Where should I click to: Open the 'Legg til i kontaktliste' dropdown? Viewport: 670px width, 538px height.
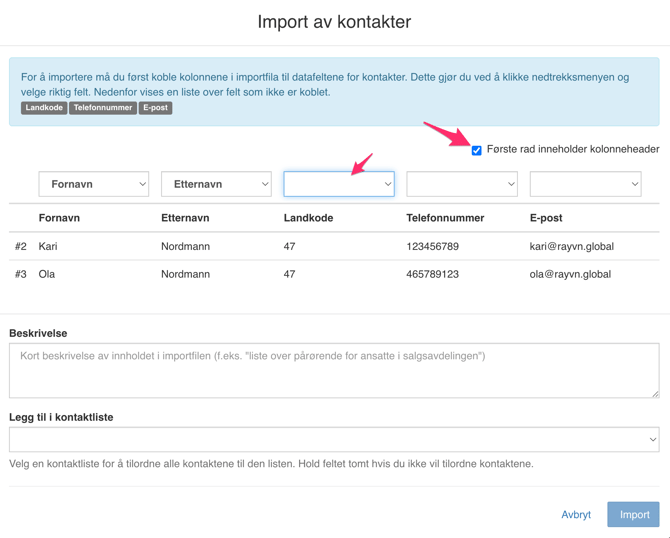[x=334, y=439]
